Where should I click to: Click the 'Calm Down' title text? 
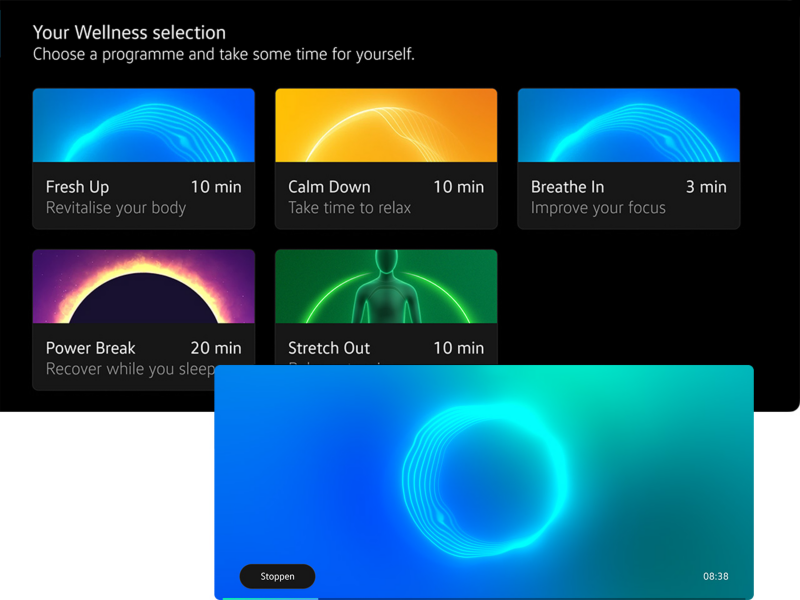coord(329,187)
